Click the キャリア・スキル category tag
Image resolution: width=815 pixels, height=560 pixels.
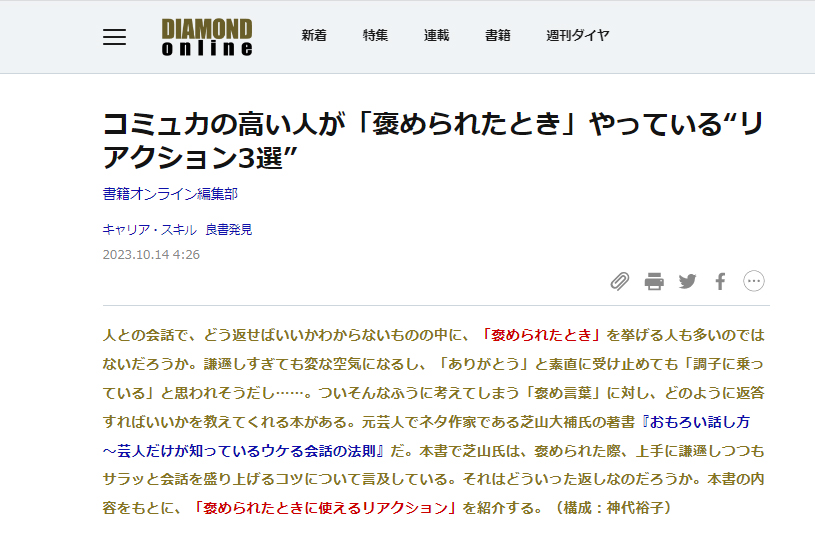click(x=149, y=229)
